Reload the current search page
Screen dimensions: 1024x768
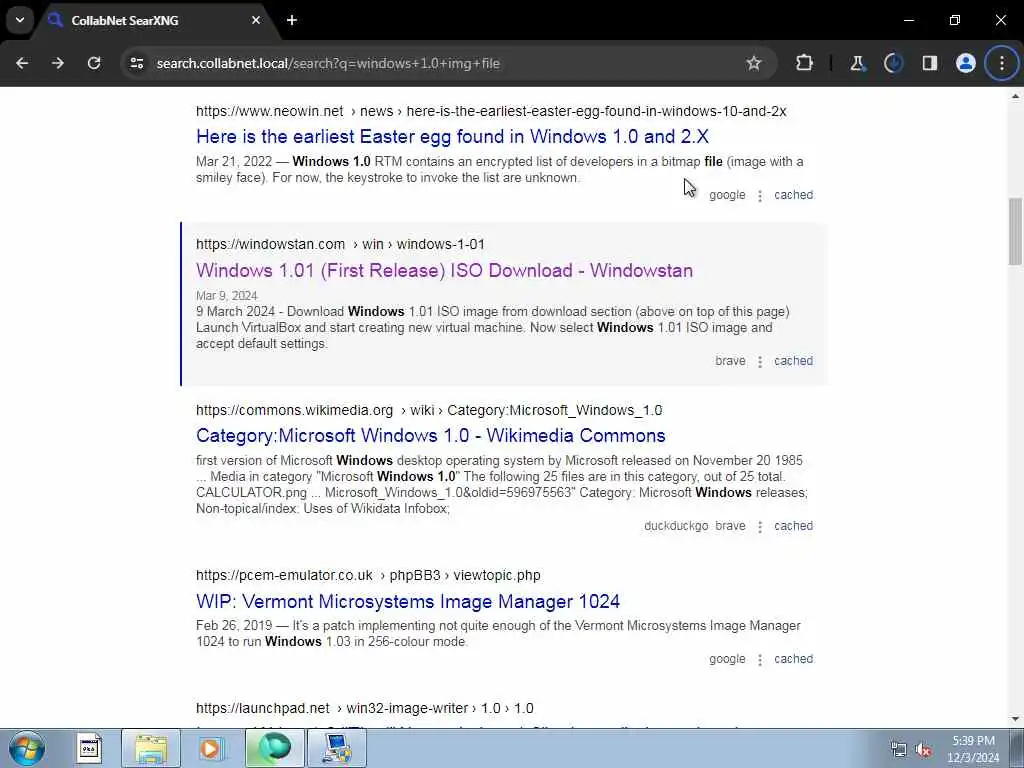[x=94, y=63]
